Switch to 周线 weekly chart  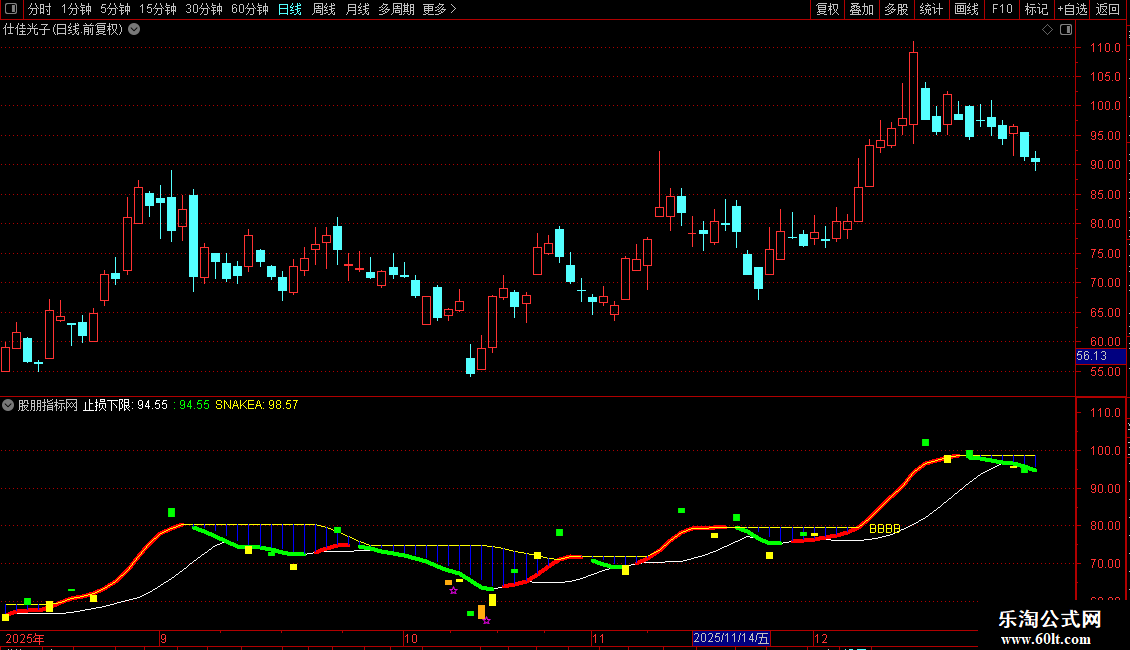[x=324, y=9]
